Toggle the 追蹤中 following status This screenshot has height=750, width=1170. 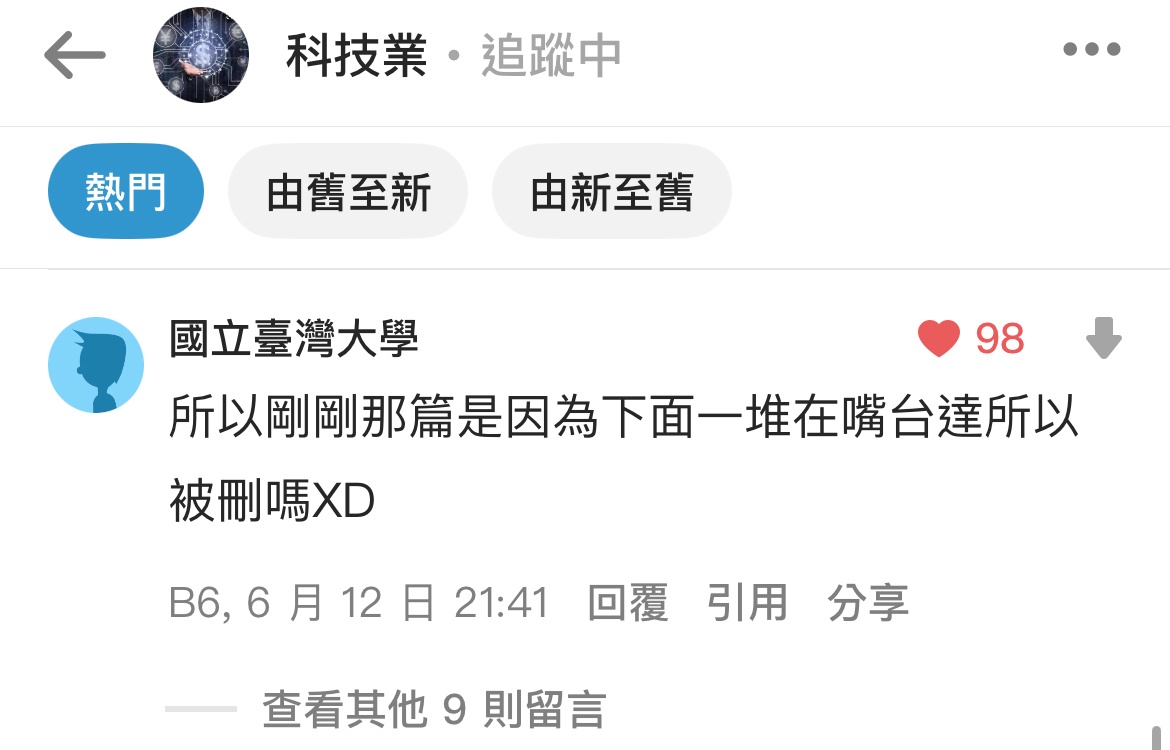click(x=551, y=55)
